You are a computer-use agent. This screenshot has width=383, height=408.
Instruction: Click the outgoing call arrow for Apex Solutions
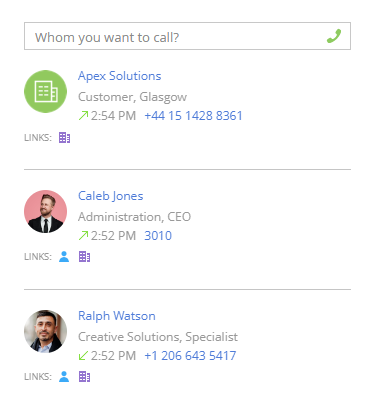pyautogui.click(x=83, y=116)
